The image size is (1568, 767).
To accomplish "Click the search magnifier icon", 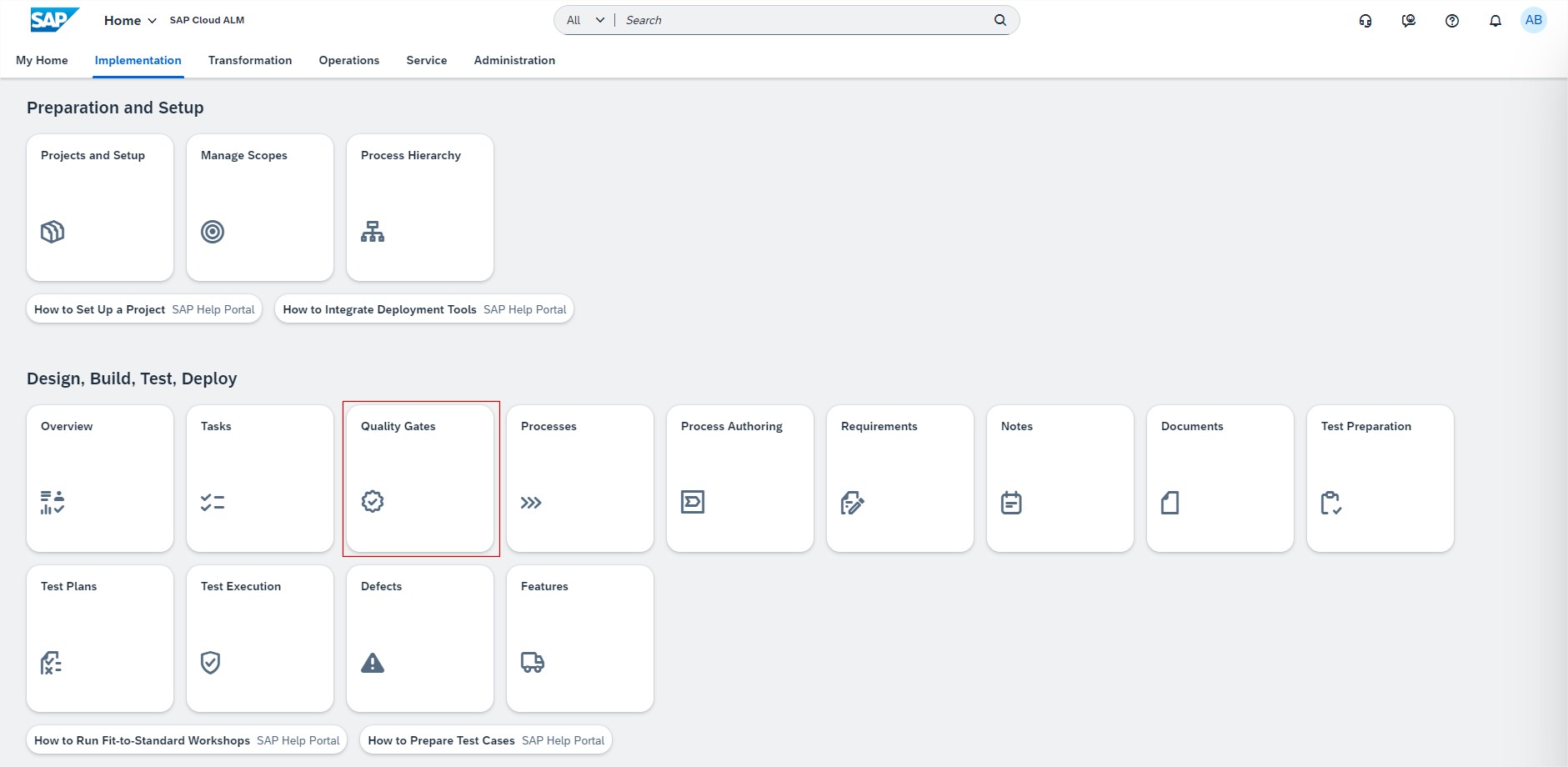I will [999, 20].
